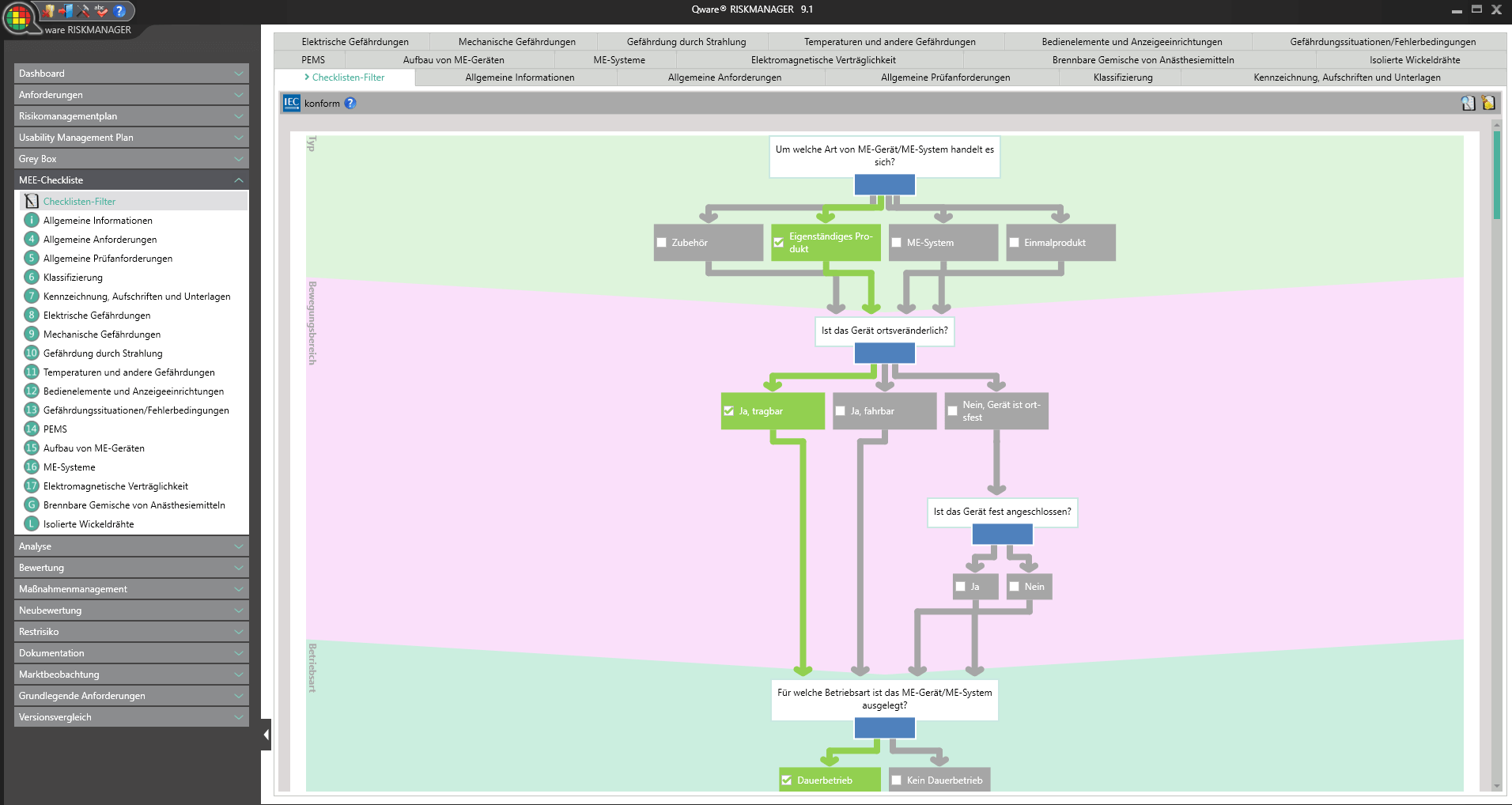Image resolution: width=1512 pixels, height=805 pixels.
Task: Uncheck the Eigenständiges Produkt checkbox
Action: (779, 243)
